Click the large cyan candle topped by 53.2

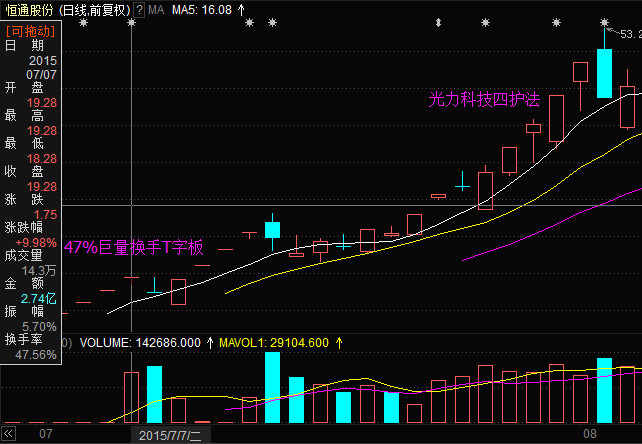coord(604,73)
